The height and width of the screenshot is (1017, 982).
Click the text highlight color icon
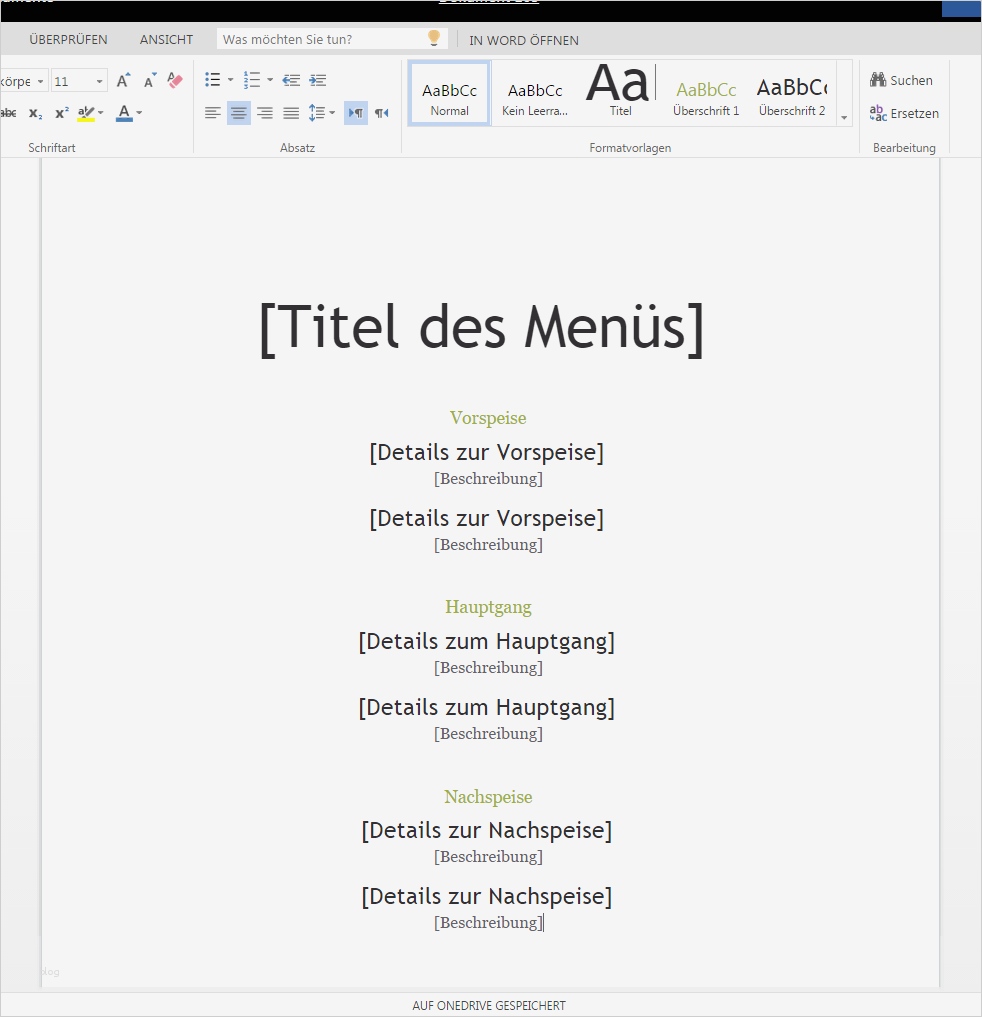tap(86, 113)
